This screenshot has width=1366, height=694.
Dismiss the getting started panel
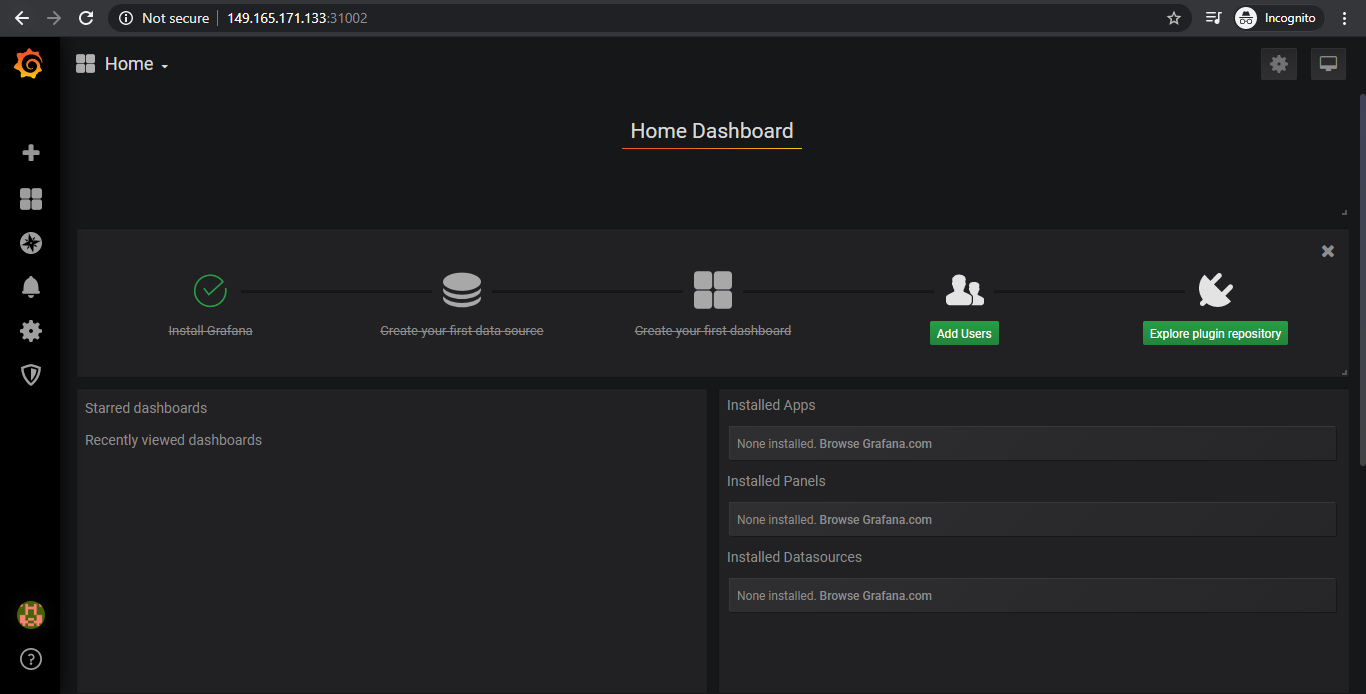pyautogui.click(x=1327, y=251)
